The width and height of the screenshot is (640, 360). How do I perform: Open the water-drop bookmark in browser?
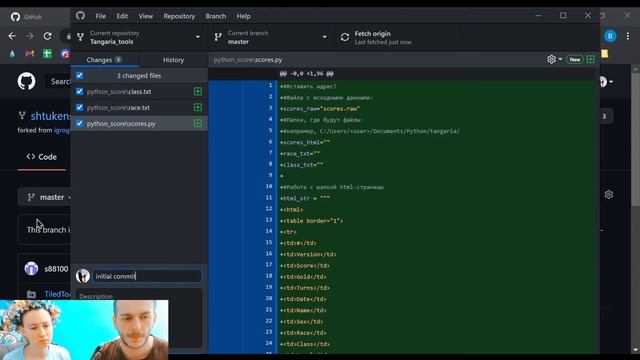12,53
